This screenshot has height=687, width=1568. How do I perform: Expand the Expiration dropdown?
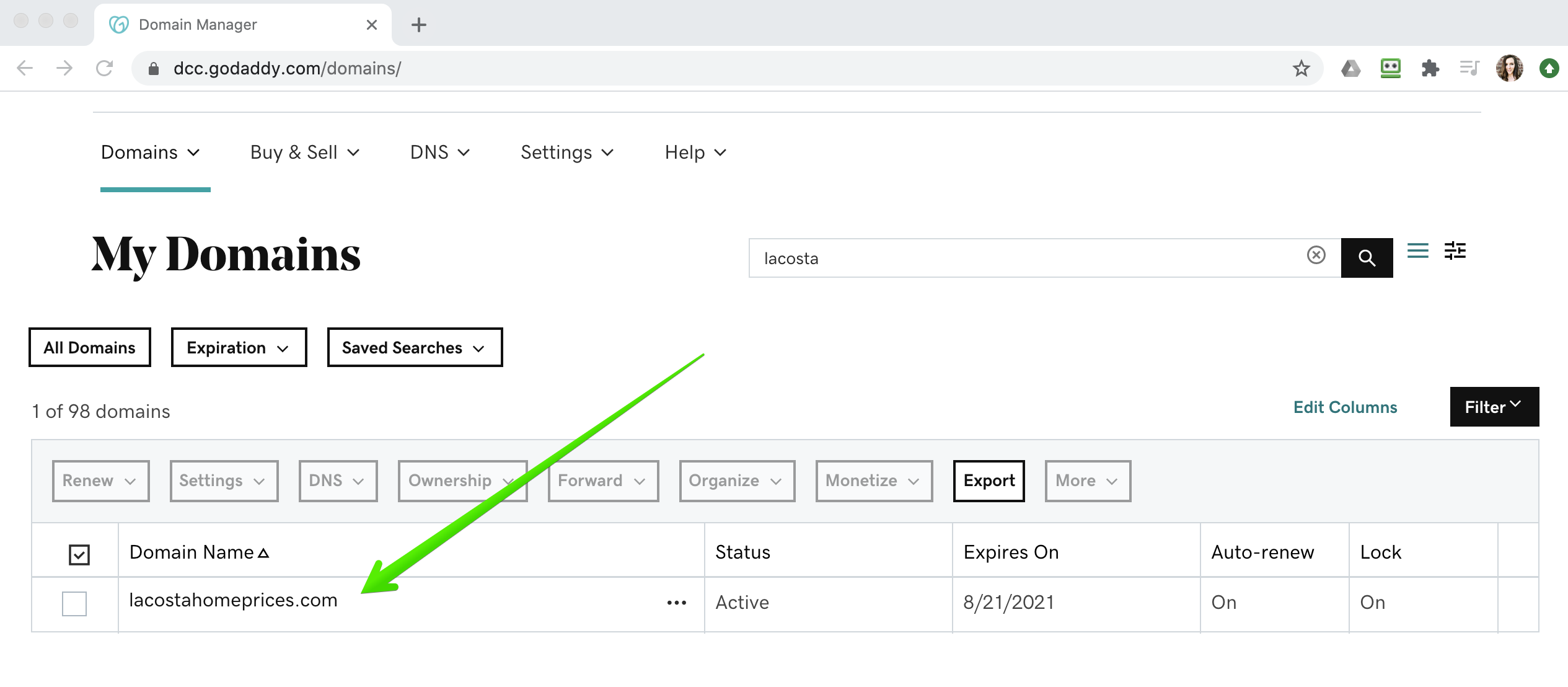coord(239,348)
